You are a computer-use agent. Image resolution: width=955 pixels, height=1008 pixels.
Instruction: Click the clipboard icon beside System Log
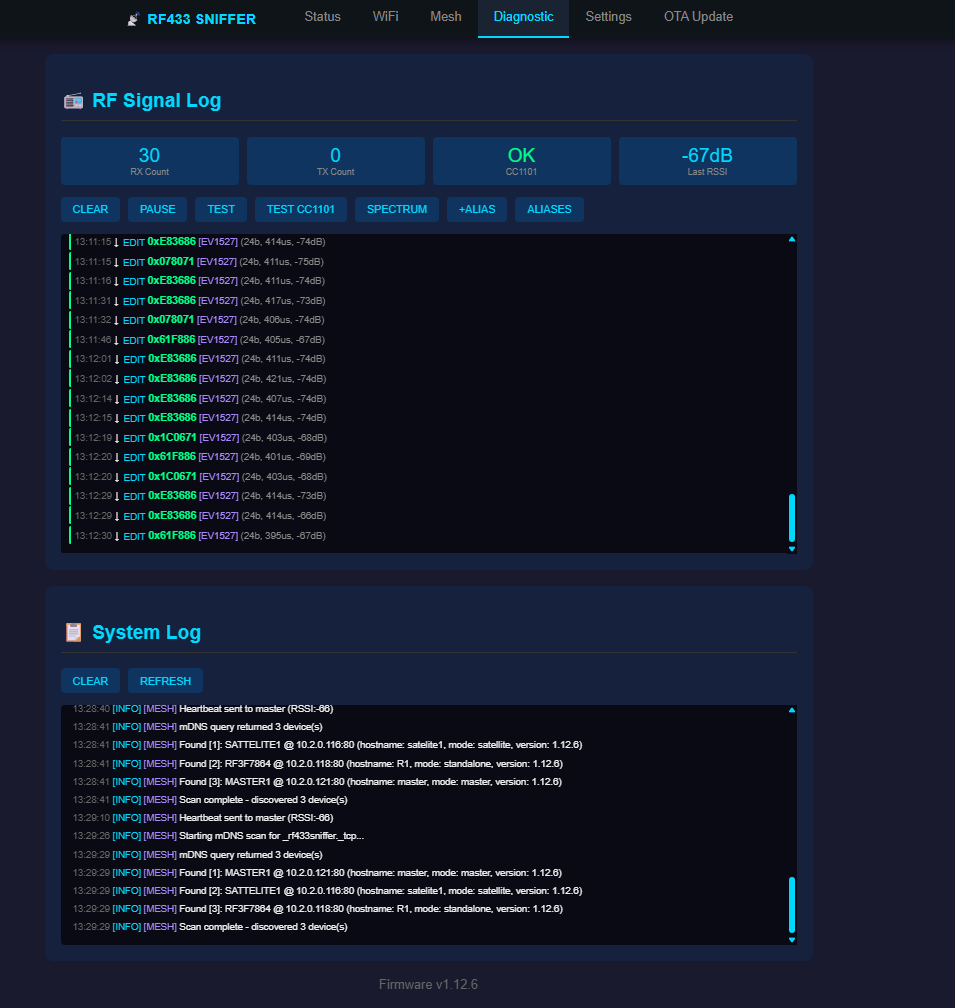(x=73, y=632)
